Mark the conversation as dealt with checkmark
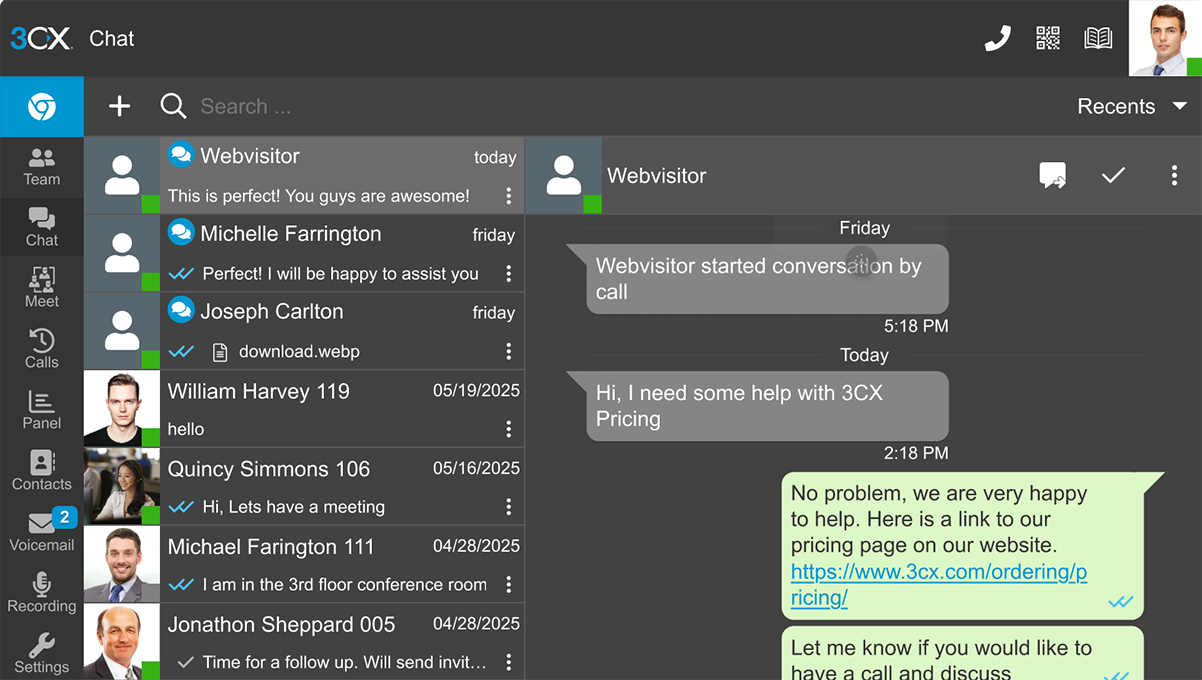1202x680 pixels. coord(1113,175)
